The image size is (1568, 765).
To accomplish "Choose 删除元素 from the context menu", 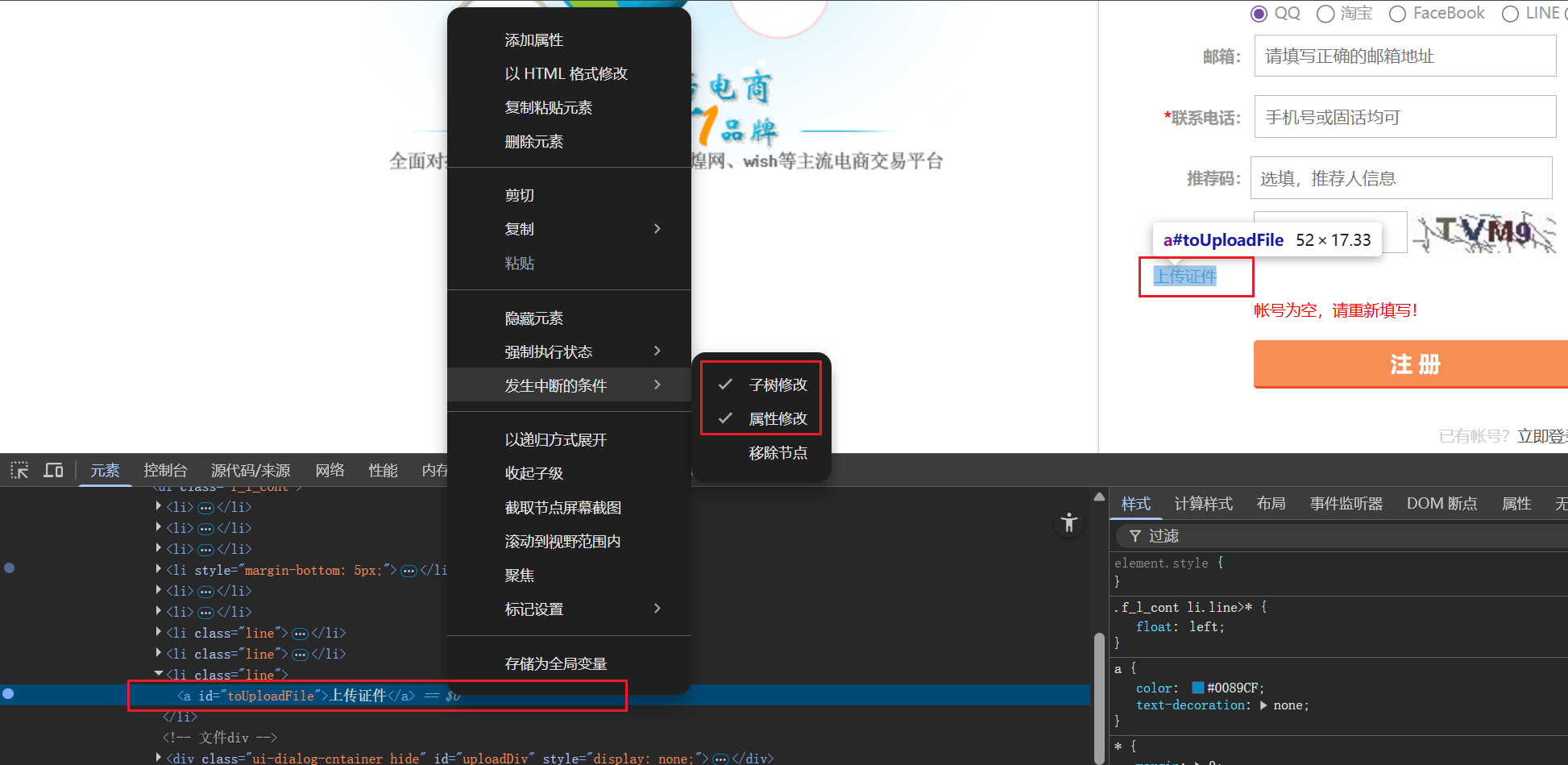I will [533, 142].
